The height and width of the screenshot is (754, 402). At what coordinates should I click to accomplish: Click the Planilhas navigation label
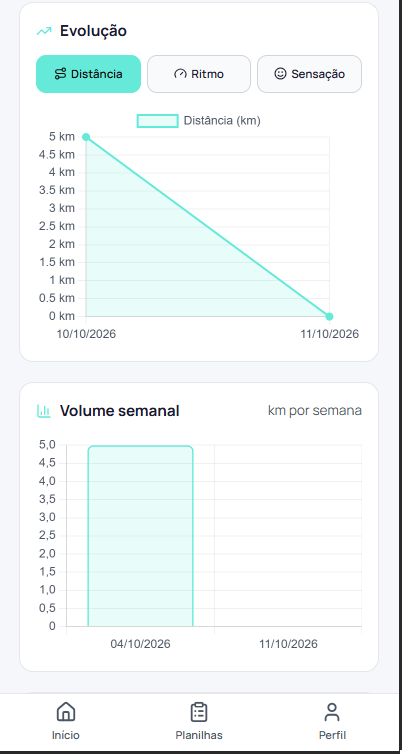point(199,735)
